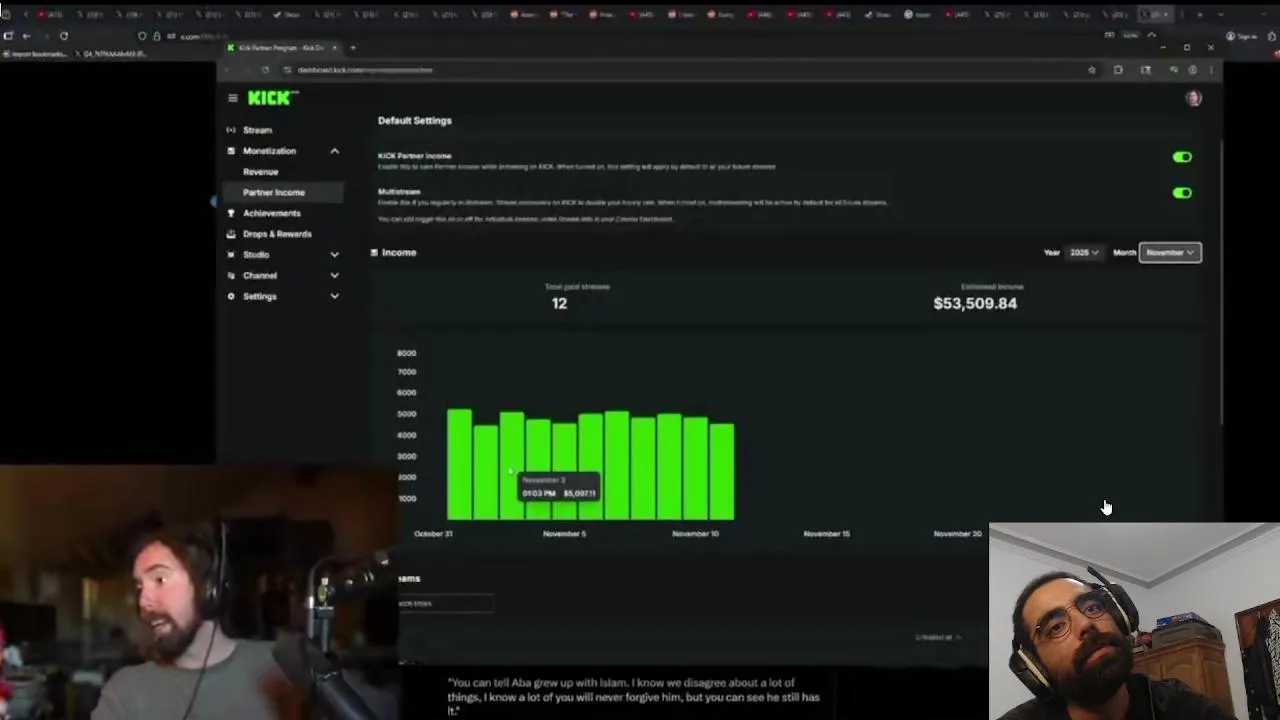Click the site info icon in Kick address bar
The height and width of the screenshot is (720, 1280).
pos(287,70)
